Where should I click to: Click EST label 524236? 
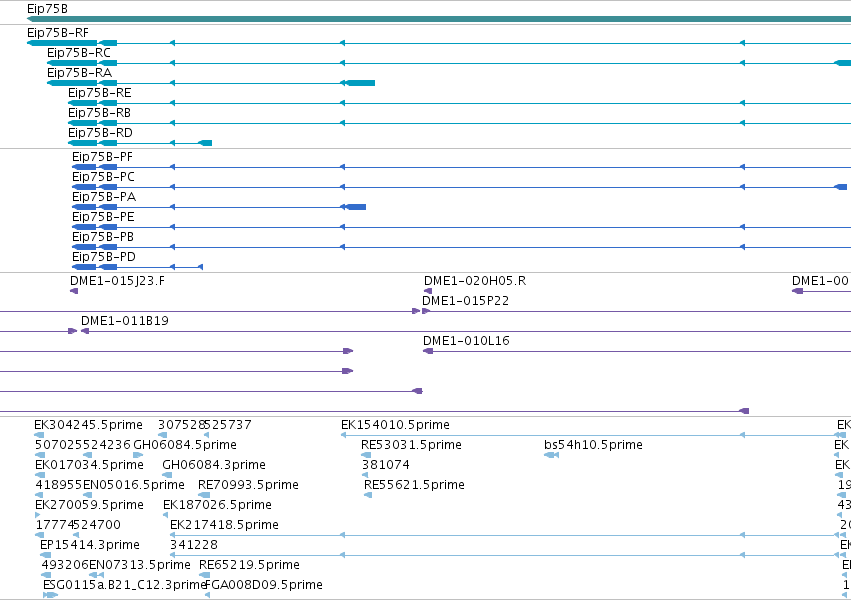tap(107, 445)
